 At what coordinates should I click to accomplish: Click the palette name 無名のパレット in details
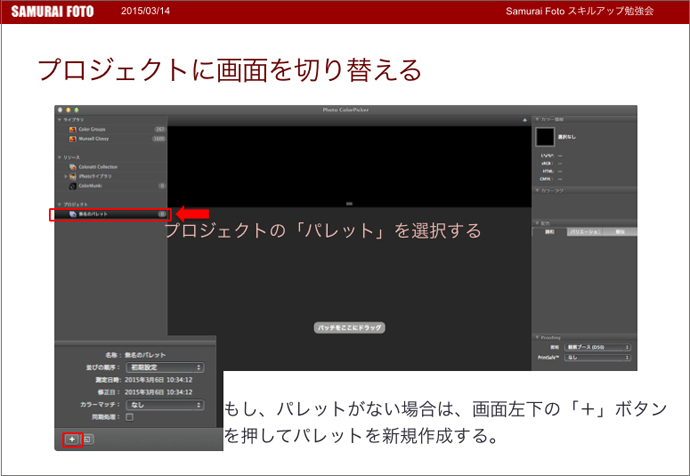tap(145, 355)
